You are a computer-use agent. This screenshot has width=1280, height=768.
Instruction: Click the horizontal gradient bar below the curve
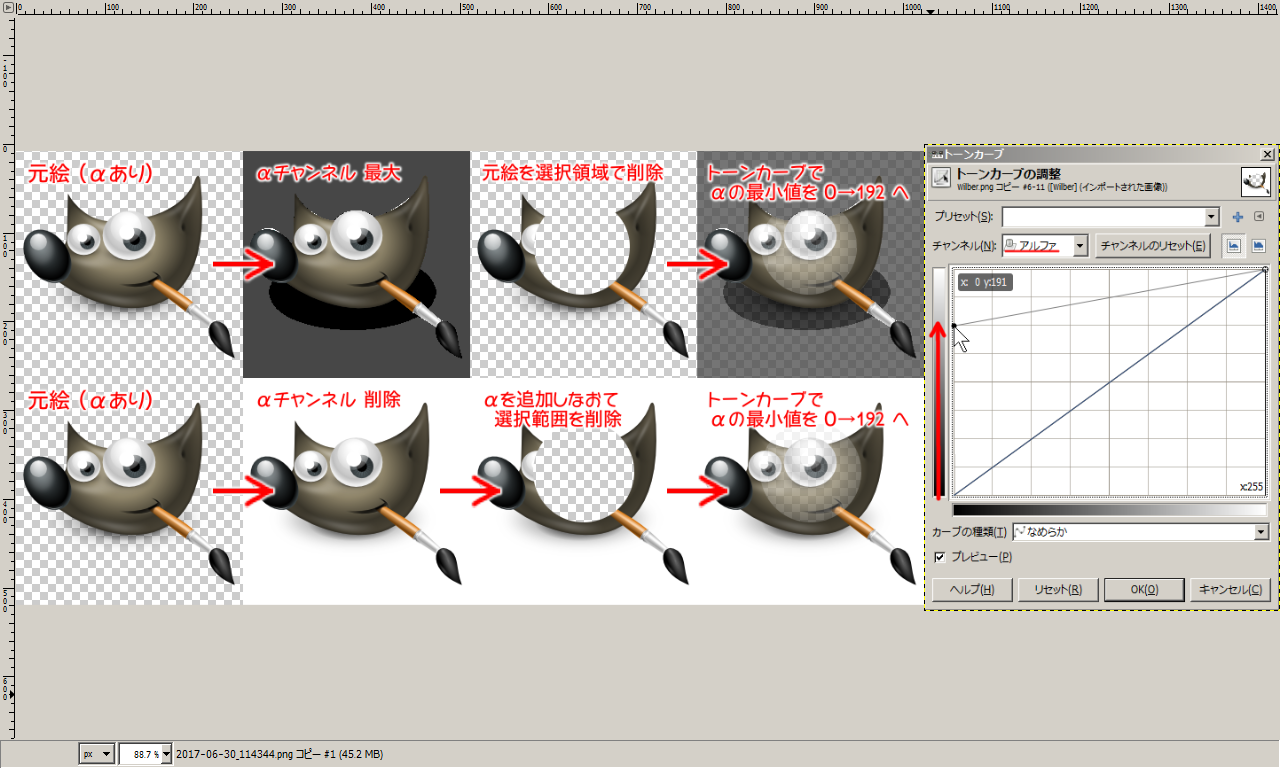(1110, 508)
